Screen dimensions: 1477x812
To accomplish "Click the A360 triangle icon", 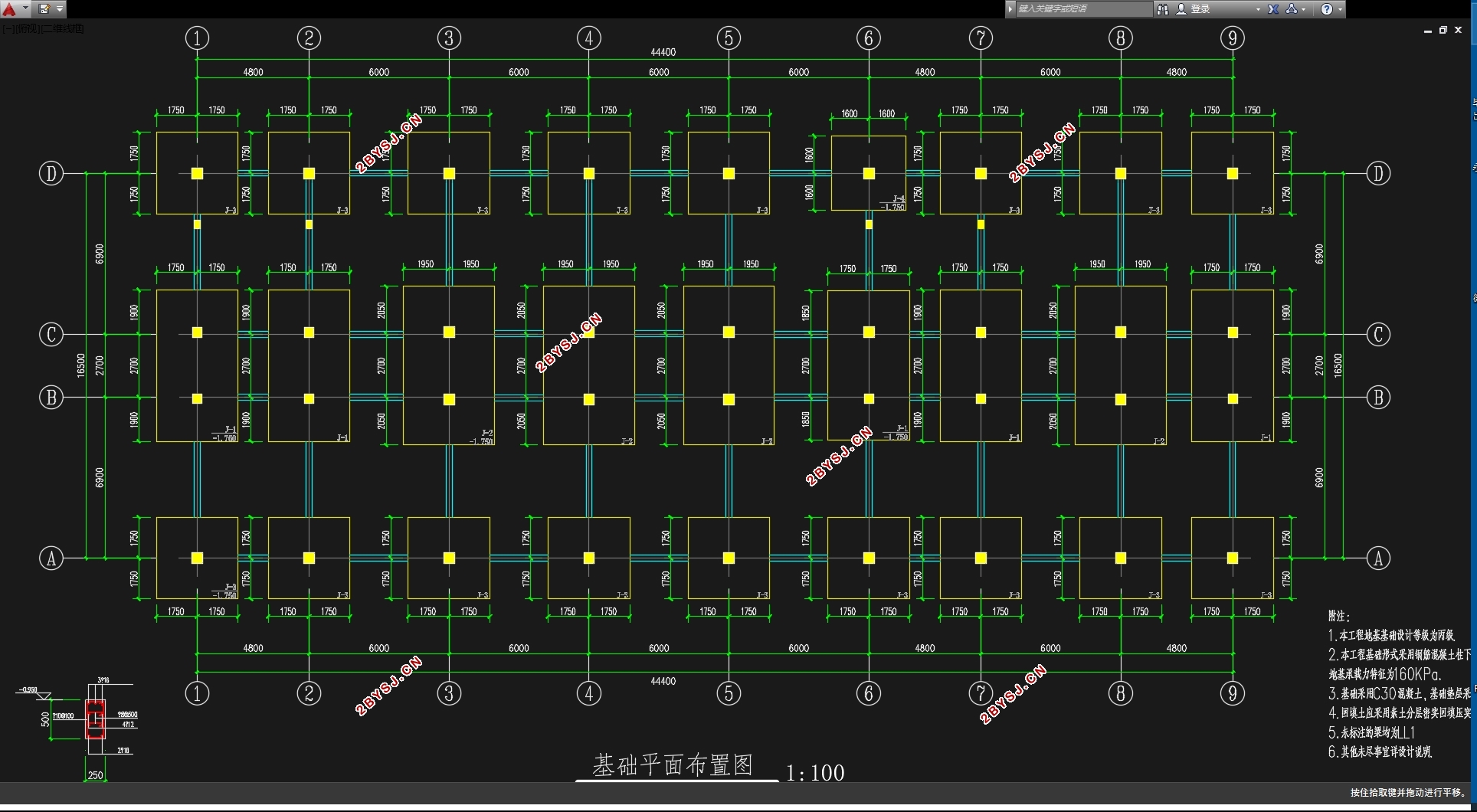I will [1292, 9].
